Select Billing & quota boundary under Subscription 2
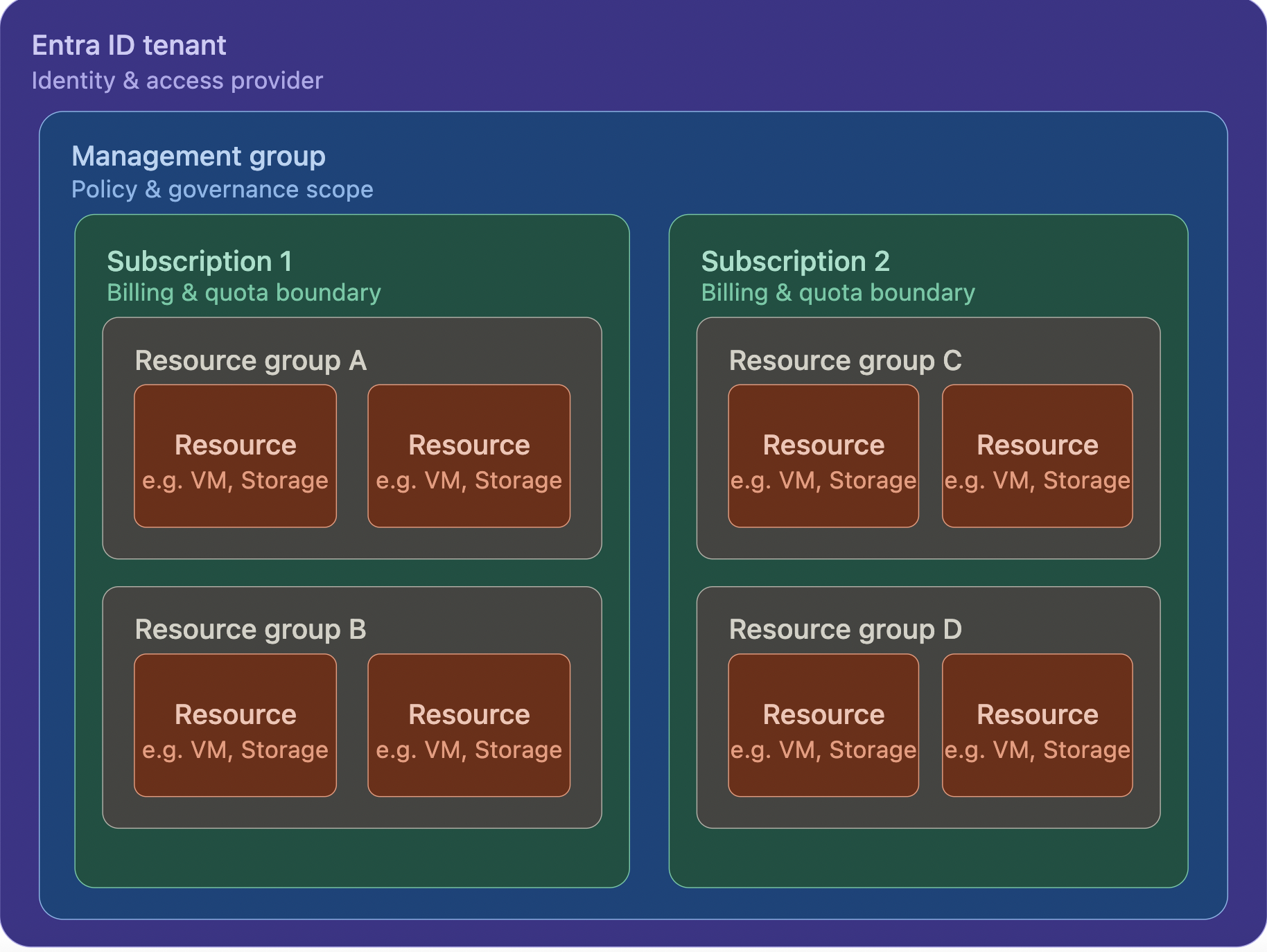The width and height of the screenshot is (1267, 952). click(x=838, y=292)
